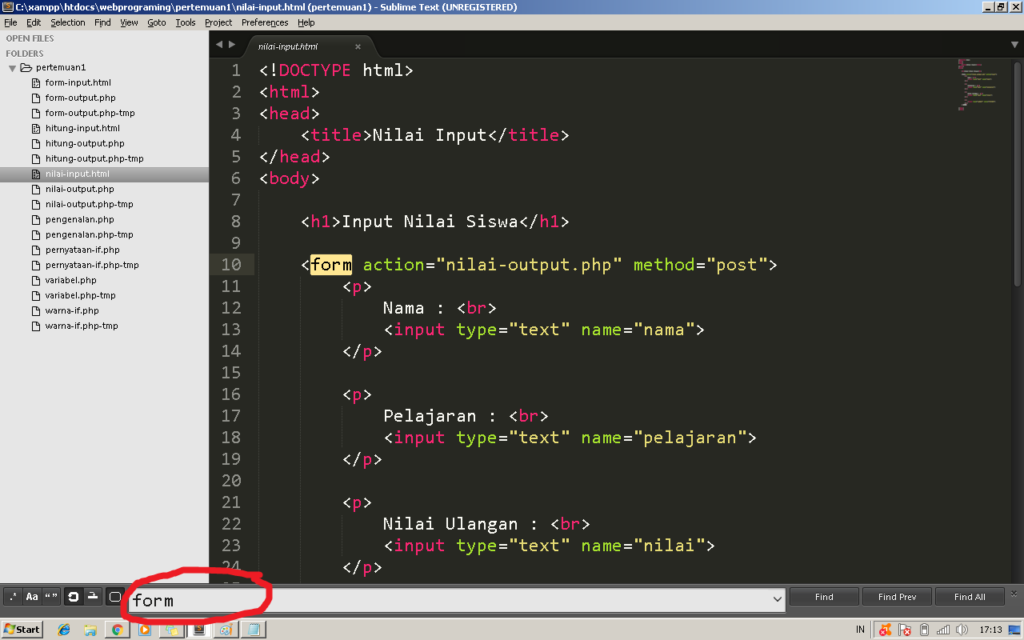Open Google Chrome from taskbar

(118, 630)
